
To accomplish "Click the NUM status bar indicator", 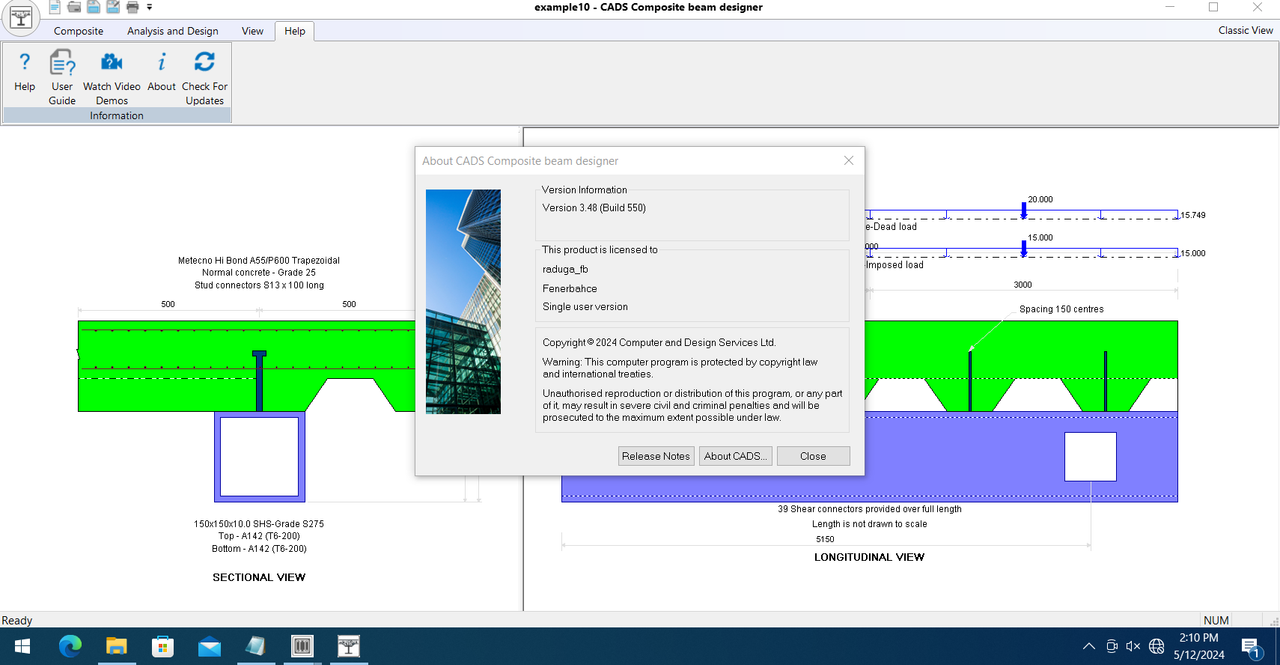I will [x=1216, y=621].
